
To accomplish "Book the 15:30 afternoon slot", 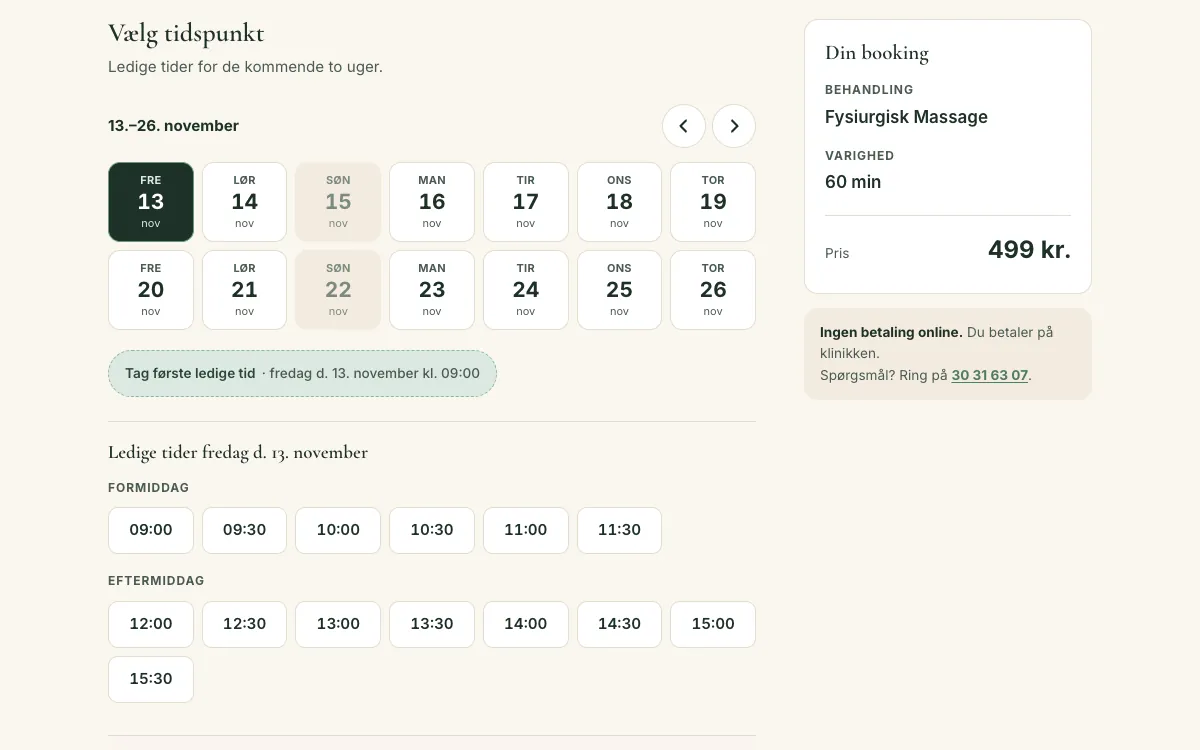I will (x=151, y=679).
